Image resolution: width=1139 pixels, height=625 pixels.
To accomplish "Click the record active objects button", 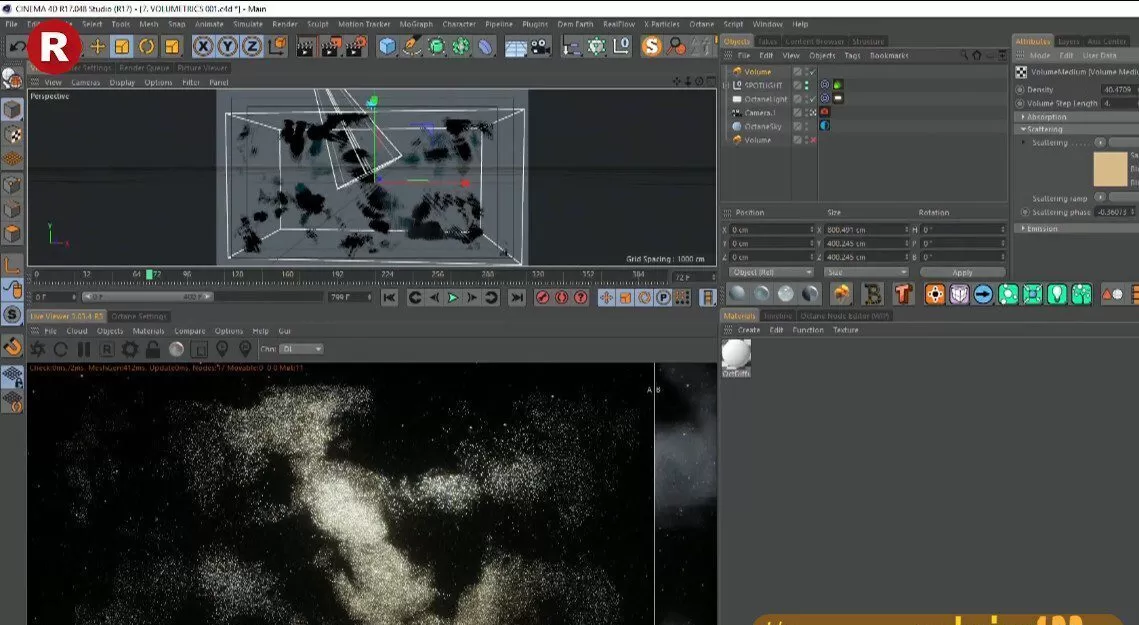I will (x=542, y=297).
